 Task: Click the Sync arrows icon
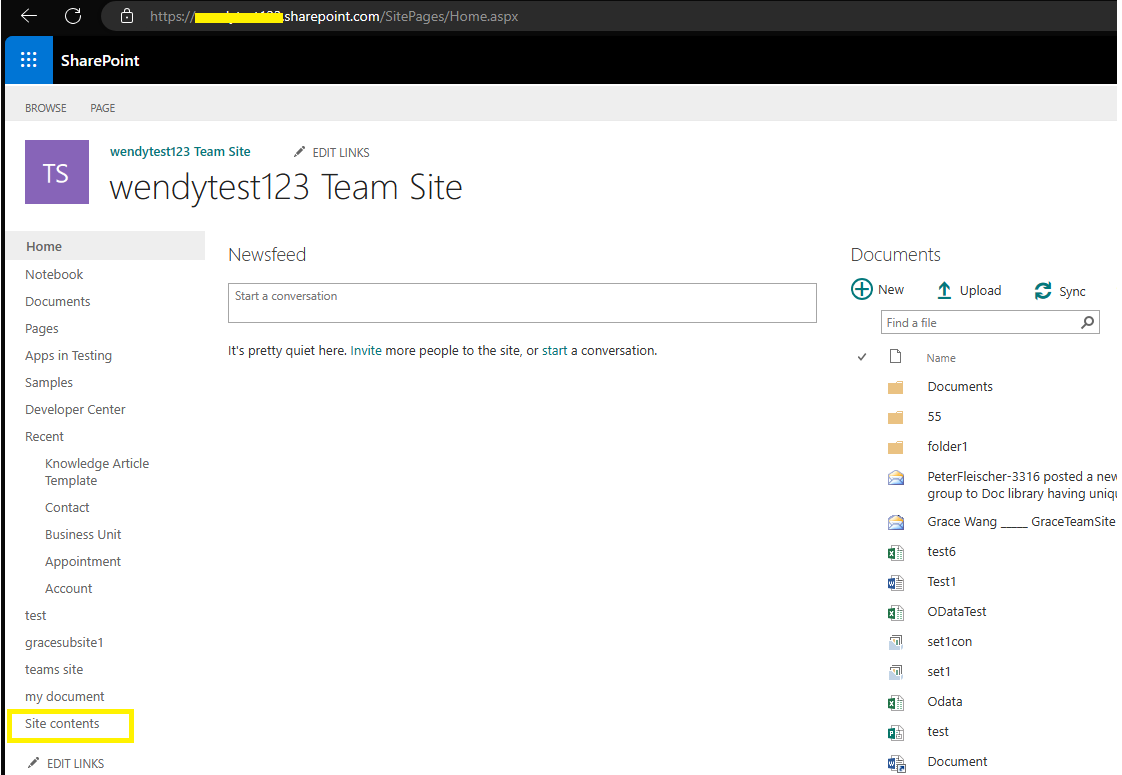tap(1043, 291)
